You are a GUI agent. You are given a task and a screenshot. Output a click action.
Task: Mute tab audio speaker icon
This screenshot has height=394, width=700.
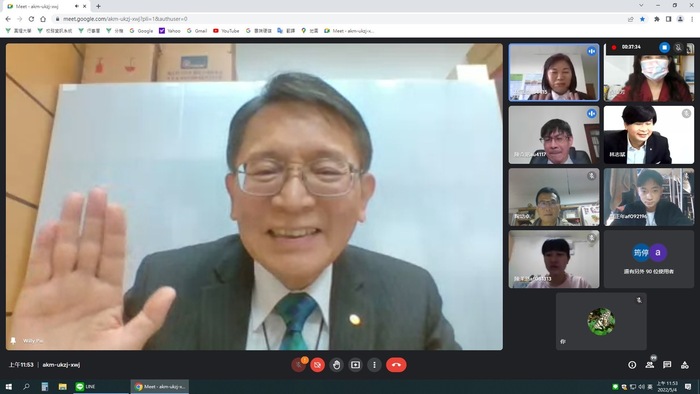(77, 6)
